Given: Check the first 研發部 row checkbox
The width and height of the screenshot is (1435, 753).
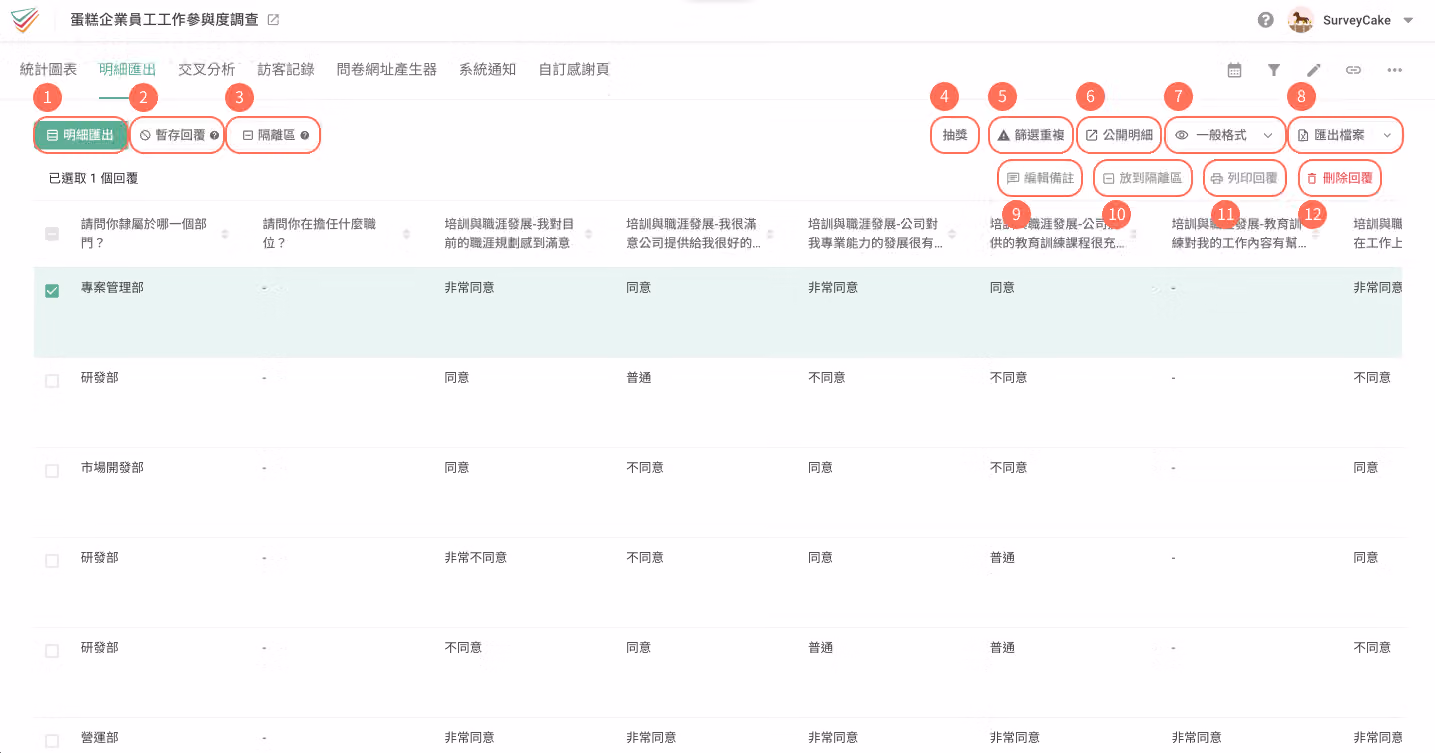Looking at the screenshot, I should pos(52,381).
